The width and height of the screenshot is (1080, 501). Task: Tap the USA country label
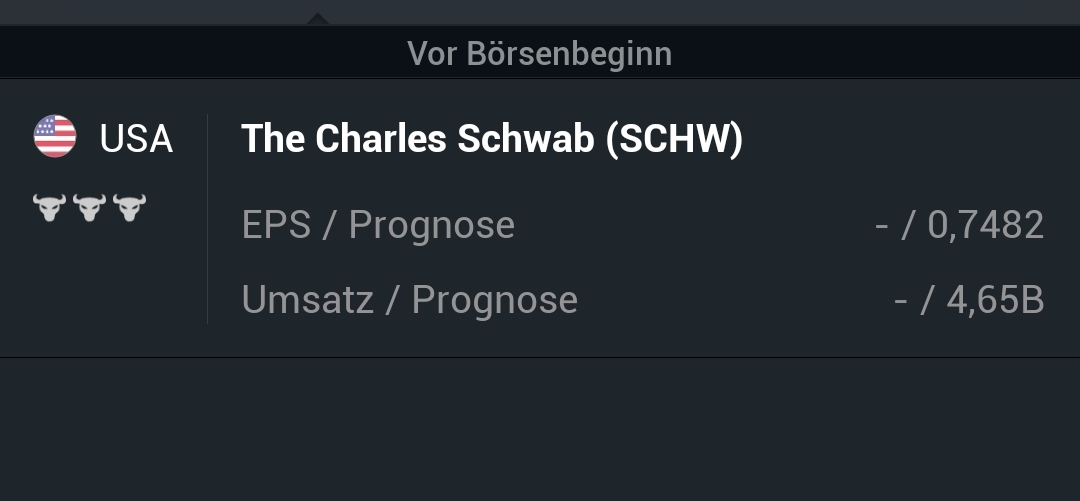click(136, 139)
